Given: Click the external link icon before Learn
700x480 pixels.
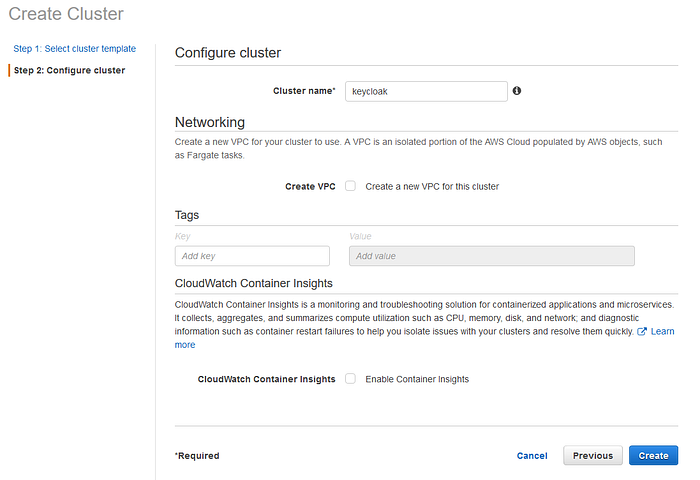Looking at the screenshot, I should (642, 331).
